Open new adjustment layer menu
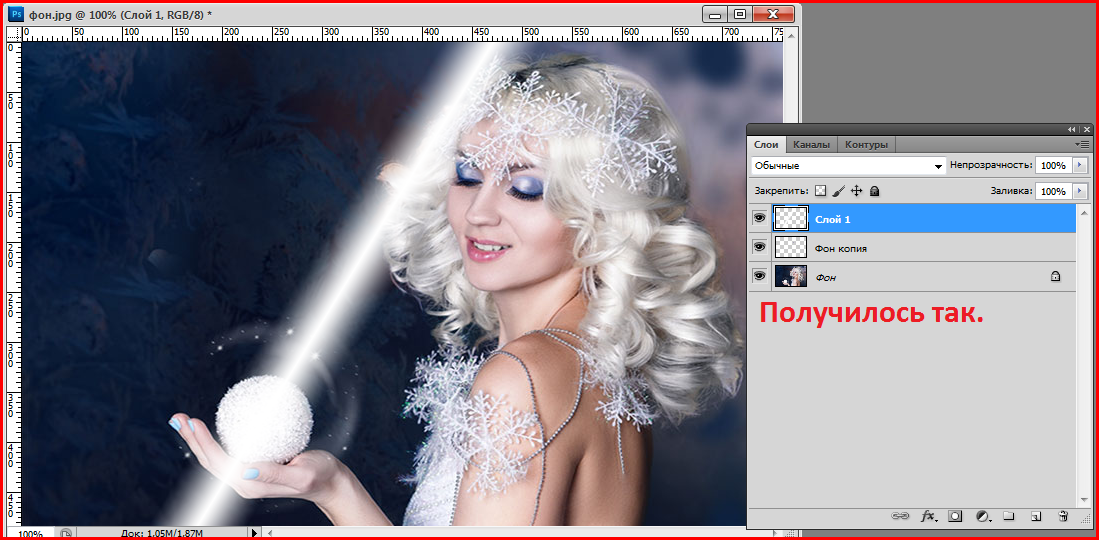This screenshot has height=540, width=1099. pos(983,516)
